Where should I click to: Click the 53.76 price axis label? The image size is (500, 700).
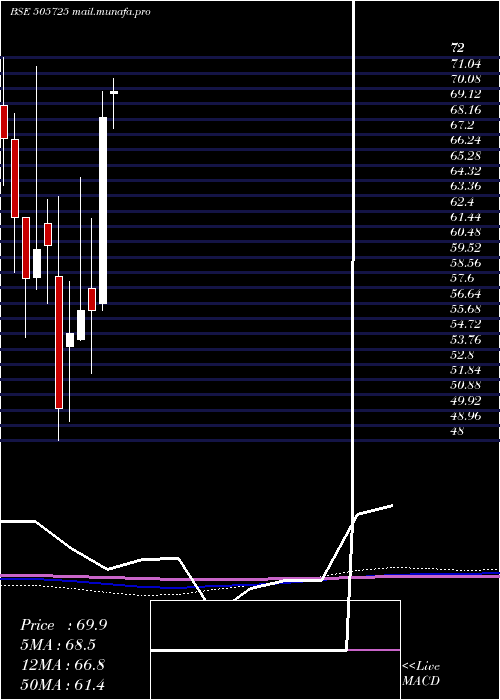(466, 340)
